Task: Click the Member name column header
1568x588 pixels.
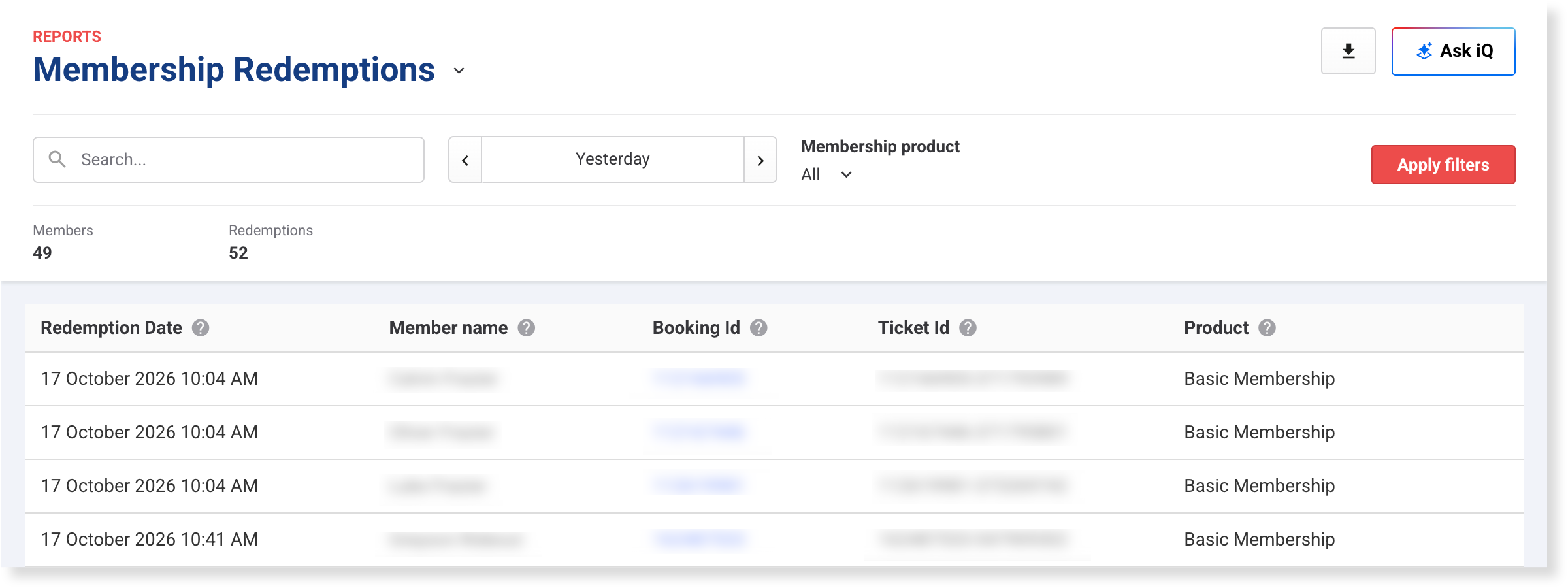Action: (x=448, y=328)
